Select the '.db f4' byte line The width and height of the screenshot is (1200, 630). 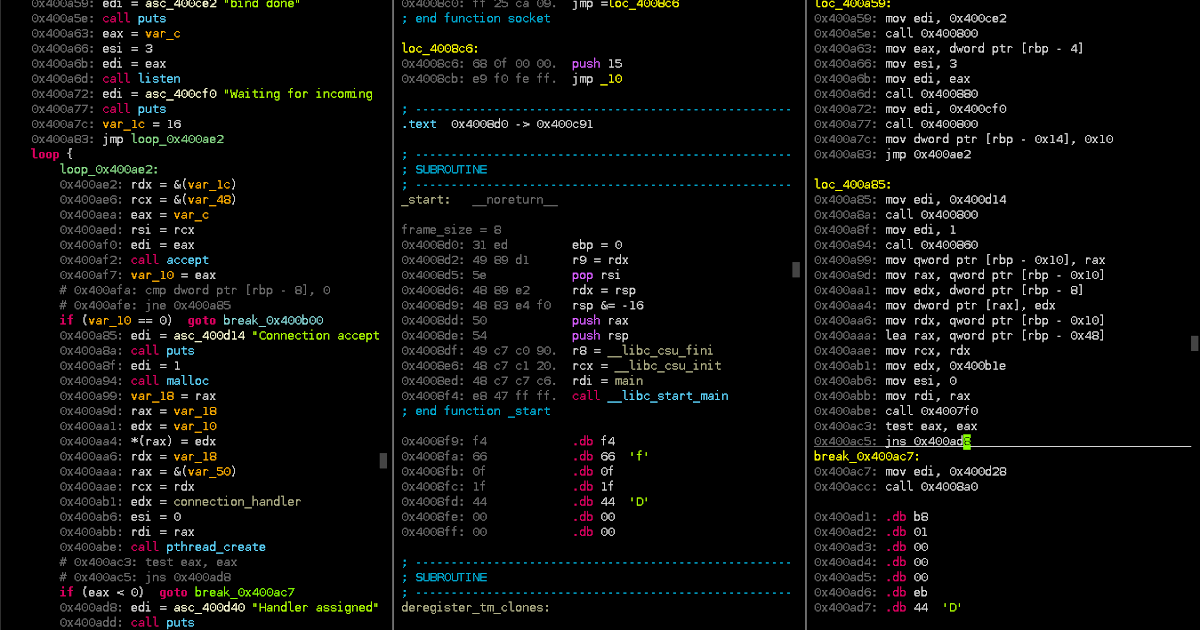[x=593, y=441]
